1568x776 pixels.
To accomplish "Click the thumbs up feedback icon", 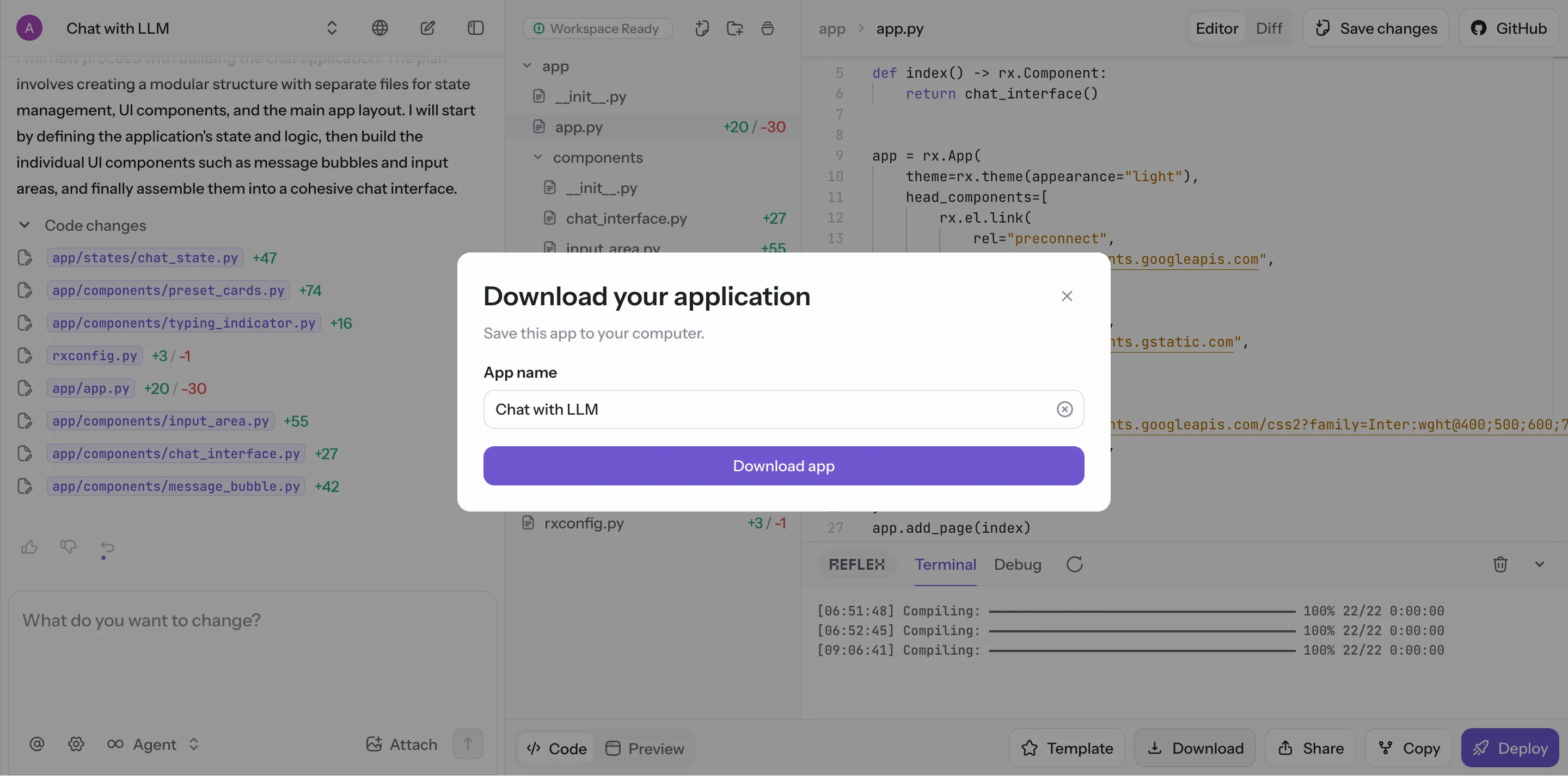I will (x=29, y=547).
